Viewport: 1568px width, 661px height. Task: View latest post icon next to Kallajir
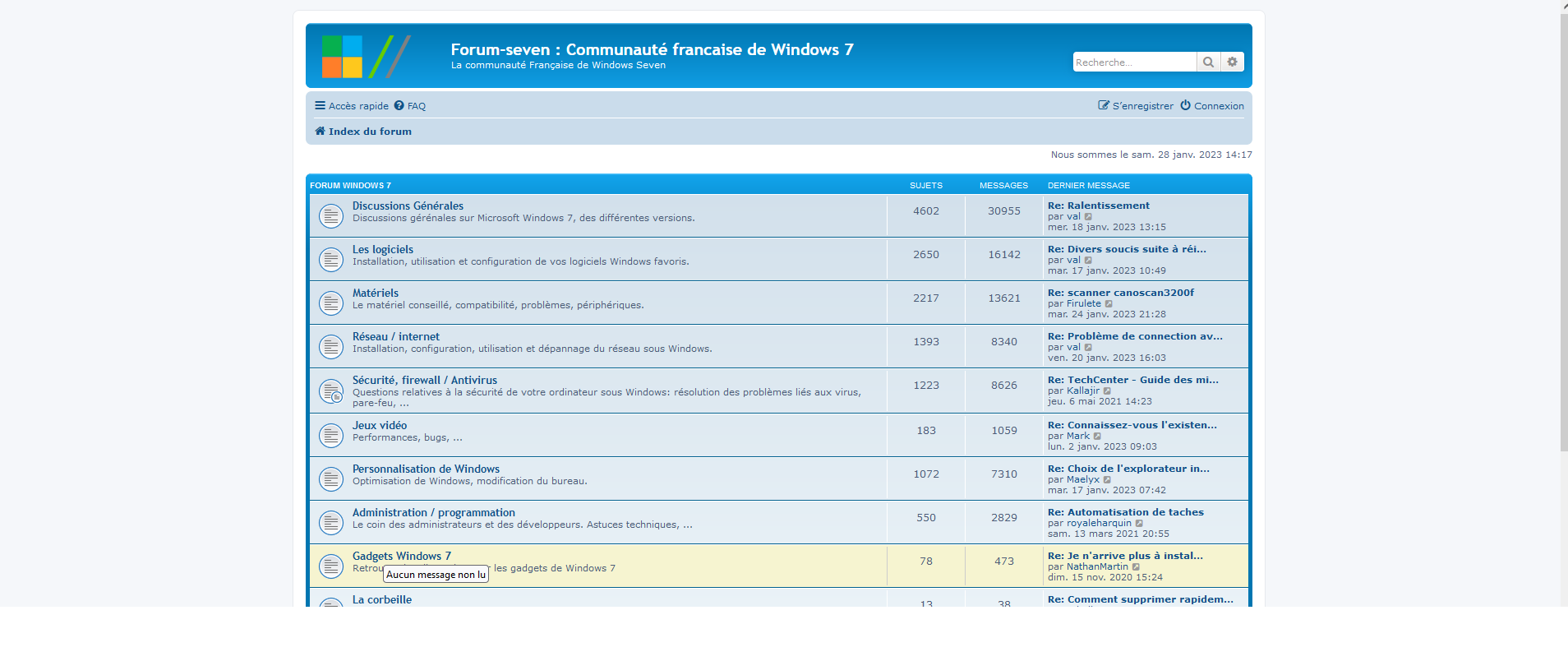pyautogui.click(x=1107, y=391)
